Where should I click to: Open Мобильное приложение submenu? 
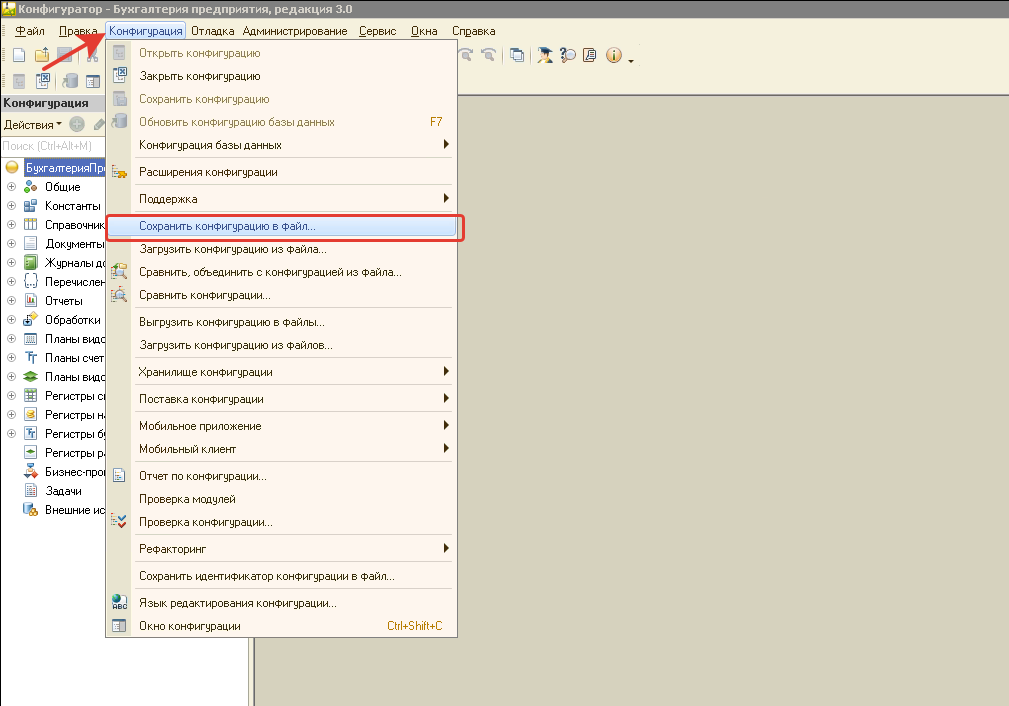coord(281,426)
